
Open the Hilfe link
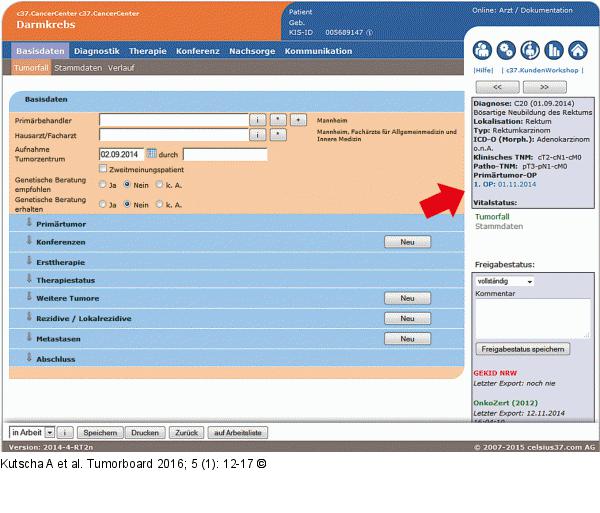coord(483,70)
